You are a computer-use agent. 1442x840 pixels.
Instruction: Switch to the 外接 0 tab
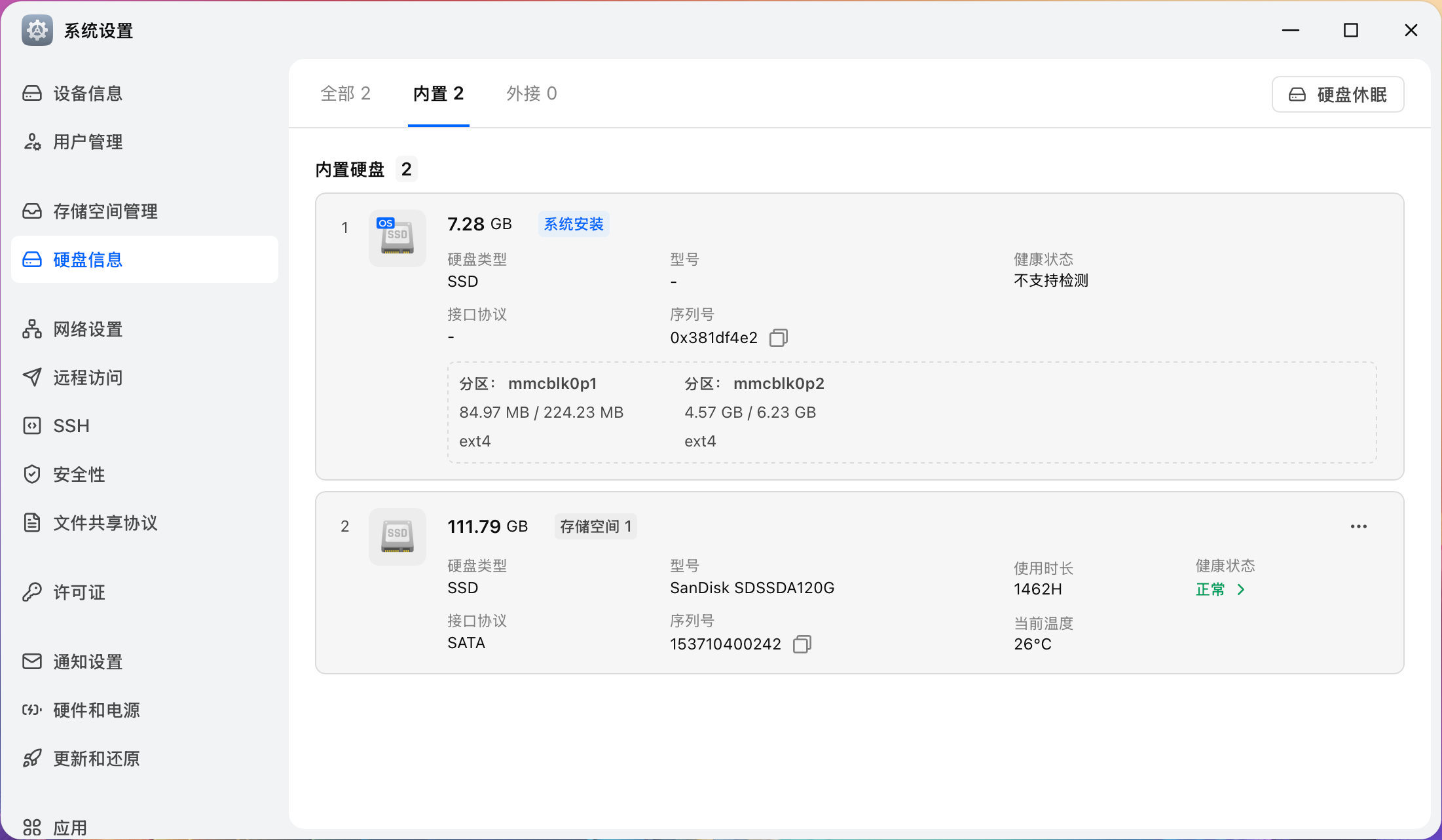(531, 94)
